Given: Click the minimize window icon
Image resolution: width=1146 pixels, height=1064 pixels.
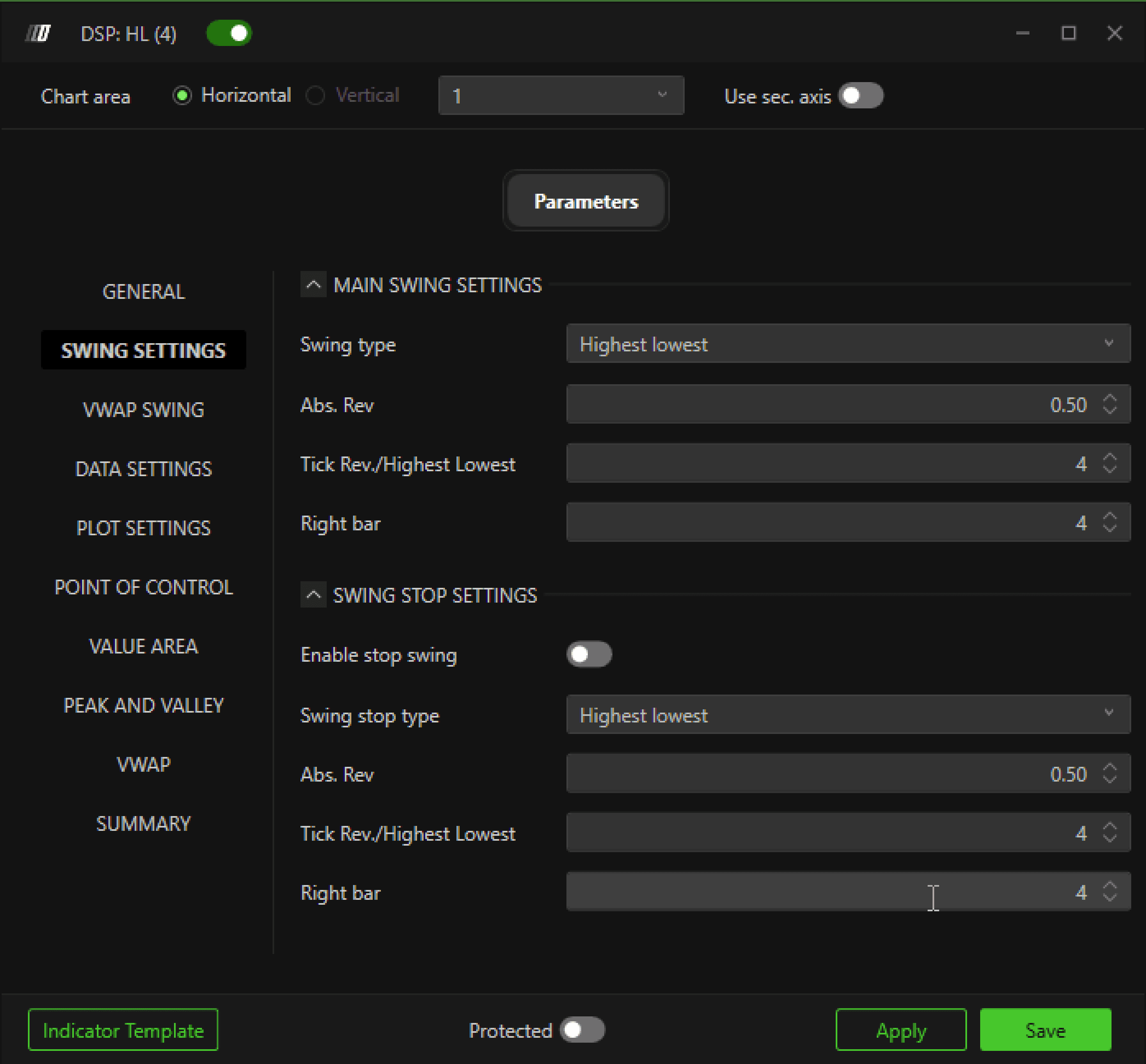Looking at the screenshot, I should pos(1022,33).
